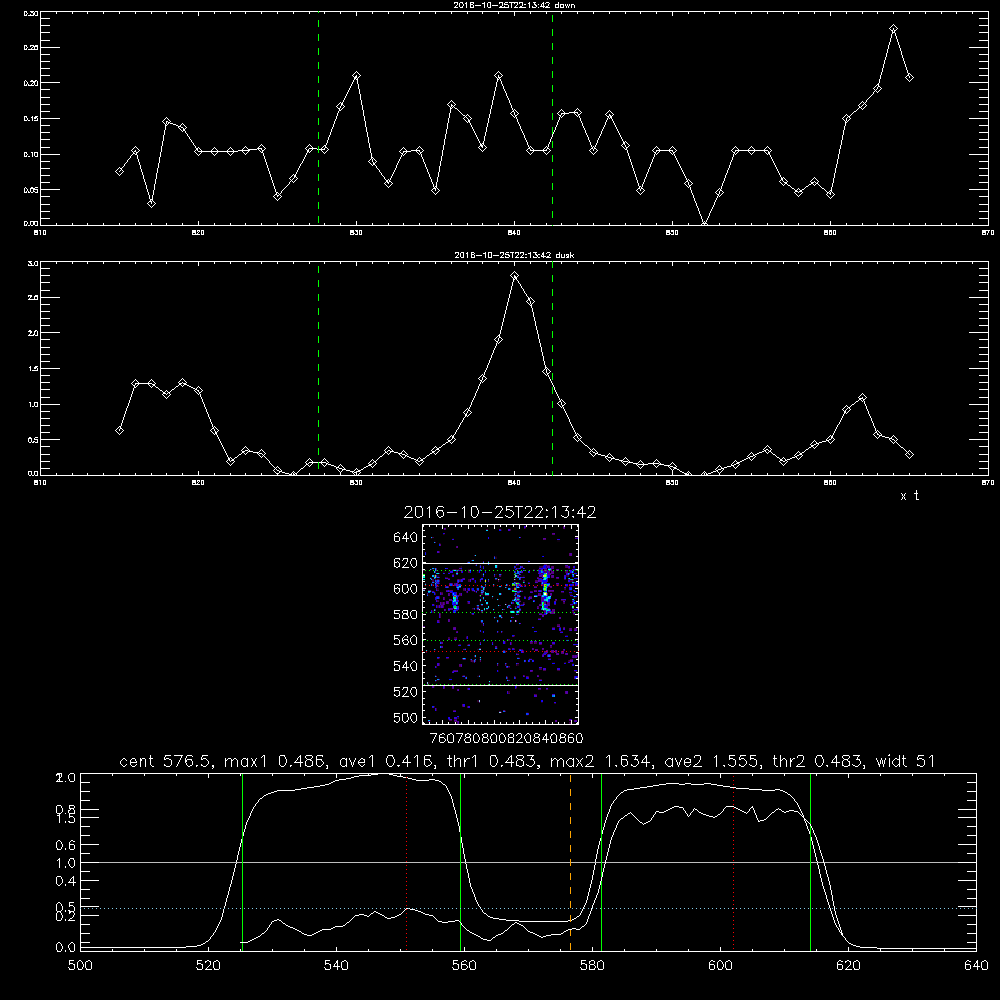The height and width of the screenshot is (1000, 1000).
Task: Click the 600 y-axis label of spectrogram image
Action: (x=406, y=589)
